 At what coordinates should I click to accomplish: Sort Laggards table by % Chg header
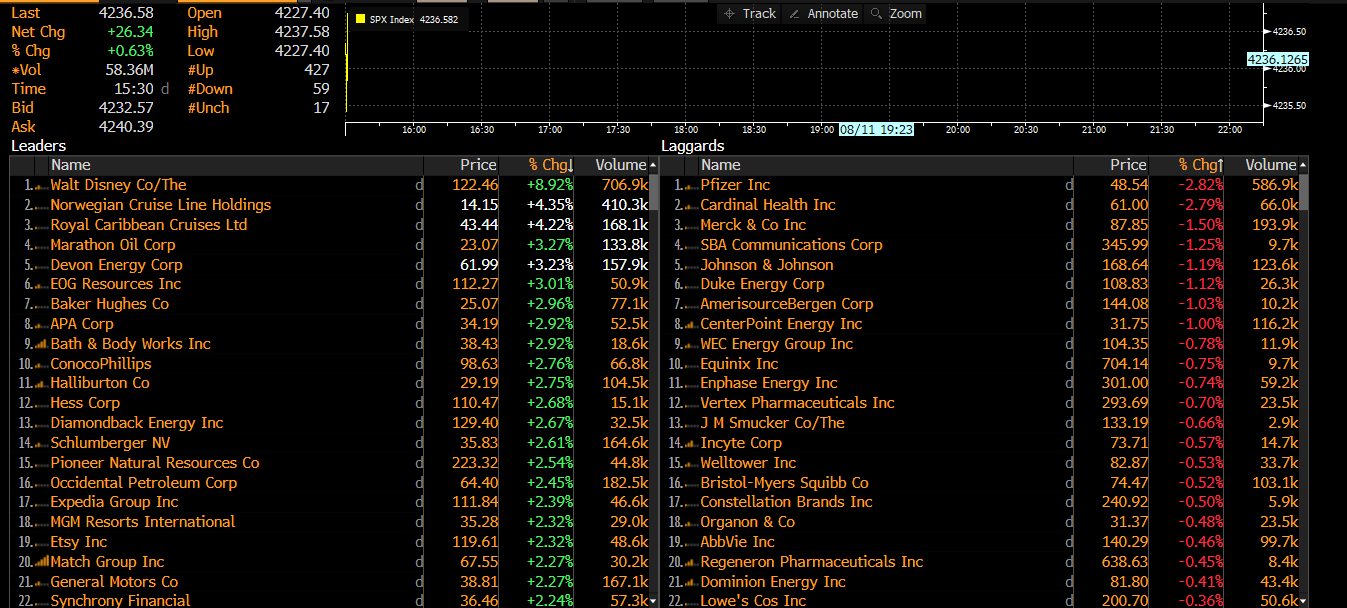(1200, 165)
